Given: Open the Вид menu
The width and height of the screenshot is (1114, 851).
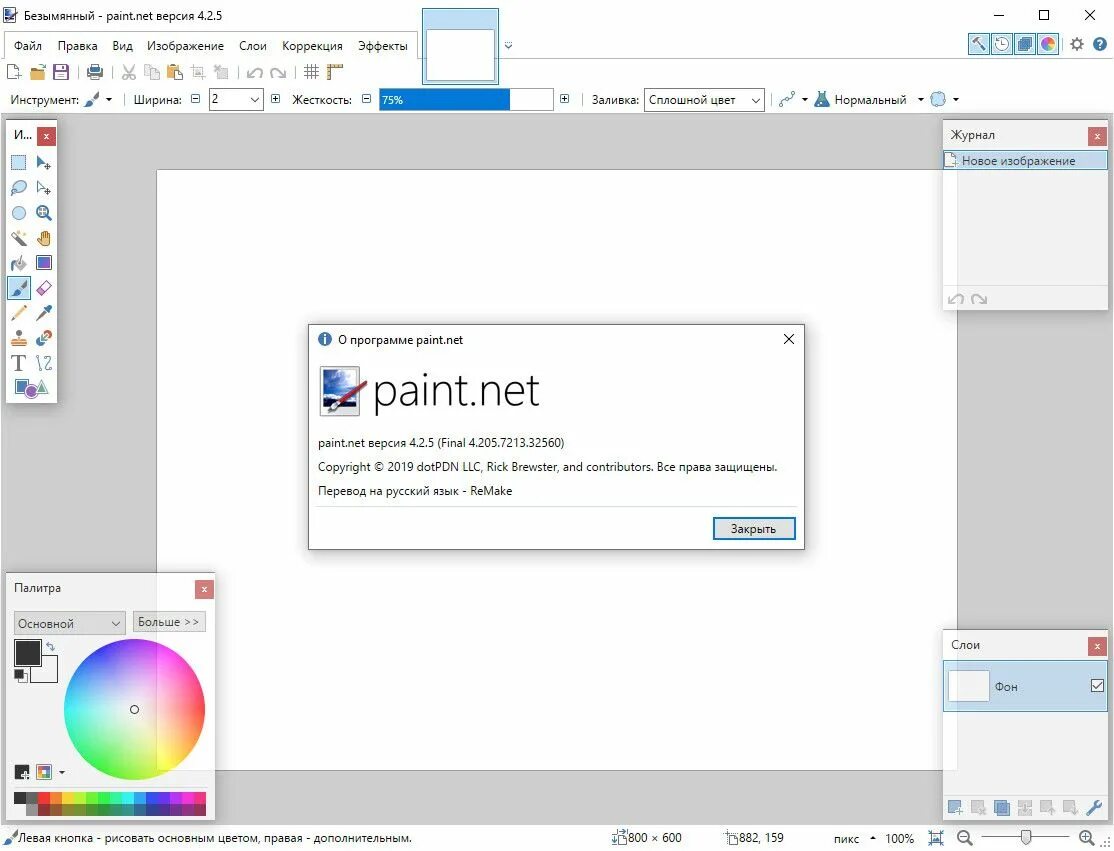Looking at the screenshot, I should coord(122,45).
